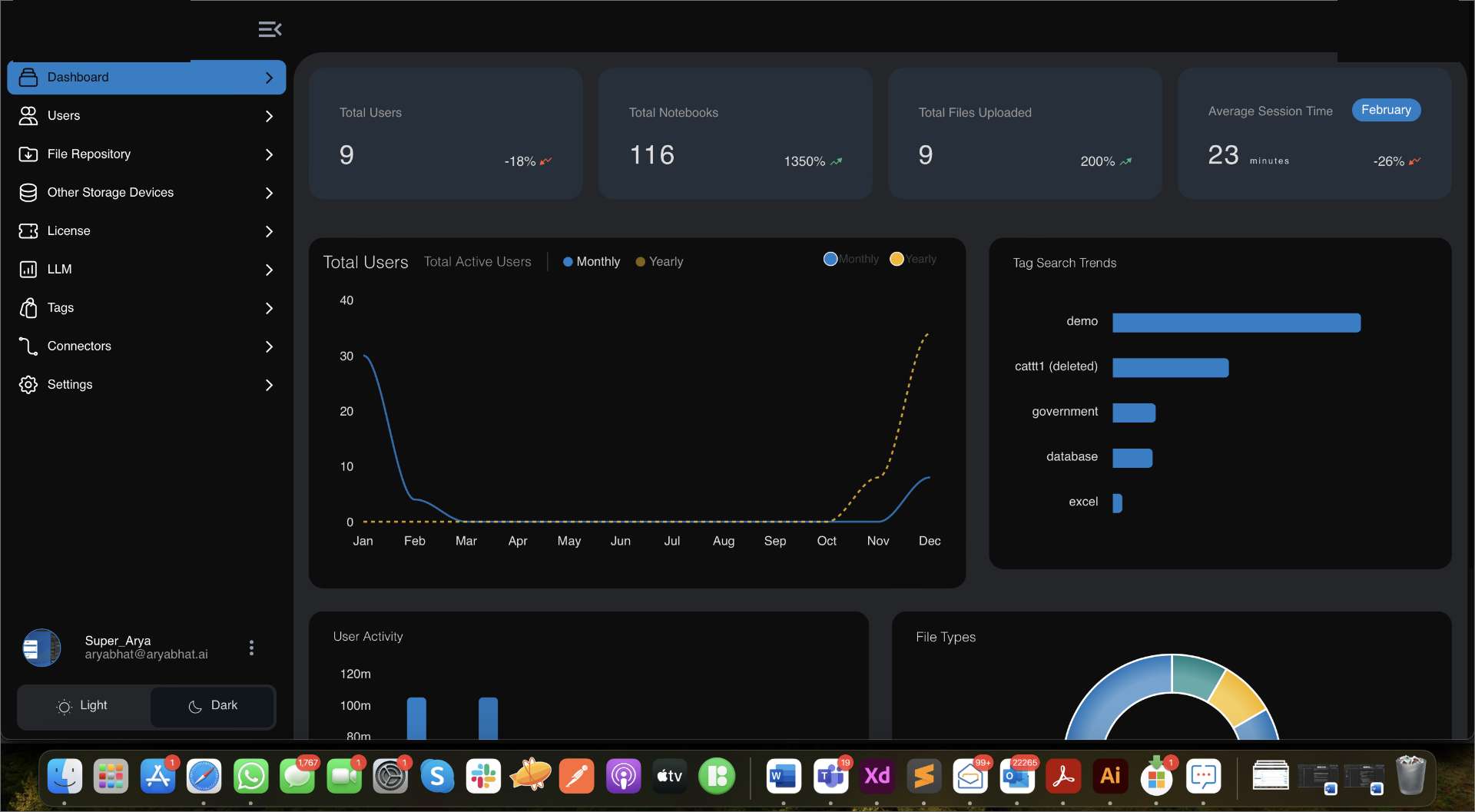Viewport: 1475px width, 812px height.
Task: Open the Connectors menu item
Action: 147,346
